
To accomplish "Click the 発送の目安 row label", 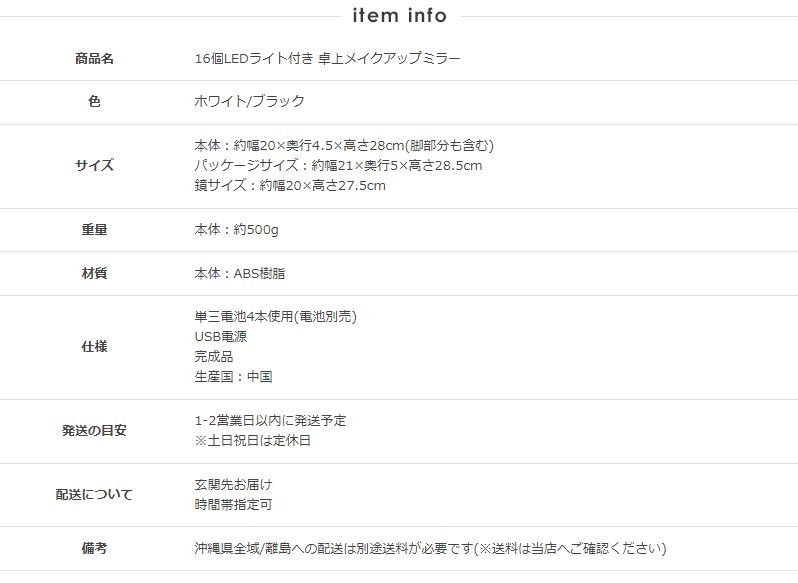I will 94,431.
